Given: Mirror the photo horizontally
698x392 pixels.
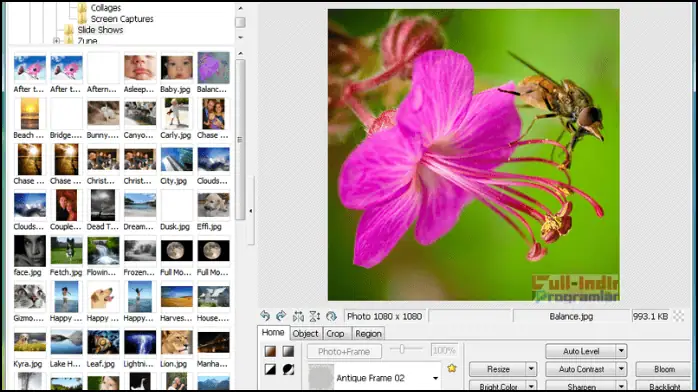Looking at the screenshot, I should point(298,316).
